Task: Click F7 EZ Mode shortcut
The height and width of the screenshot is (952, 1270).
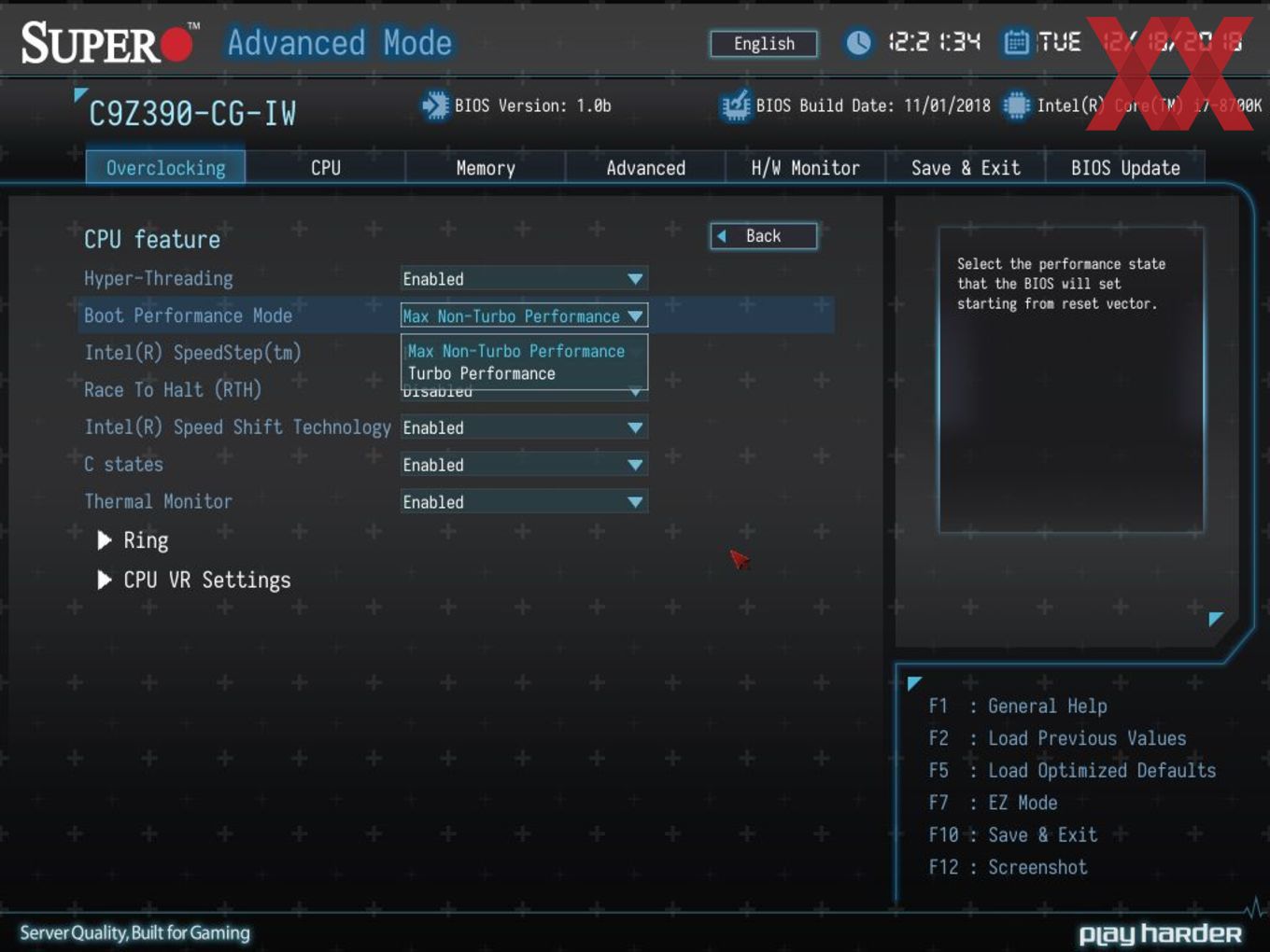Action: coord(993,803)
